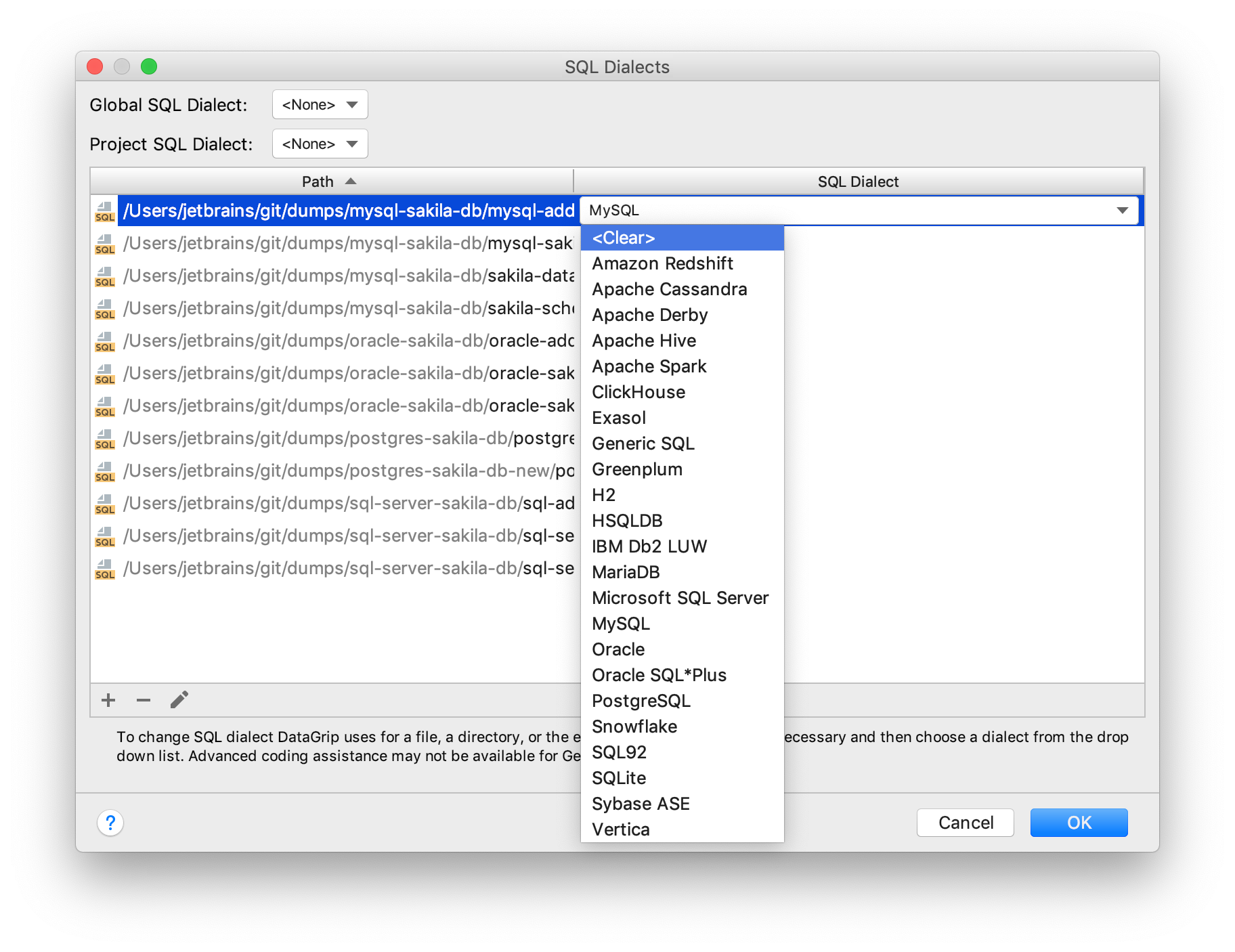This screenshot has width=1235, height=952.
Task: Select Greenplum dialect
Action: 682,469
